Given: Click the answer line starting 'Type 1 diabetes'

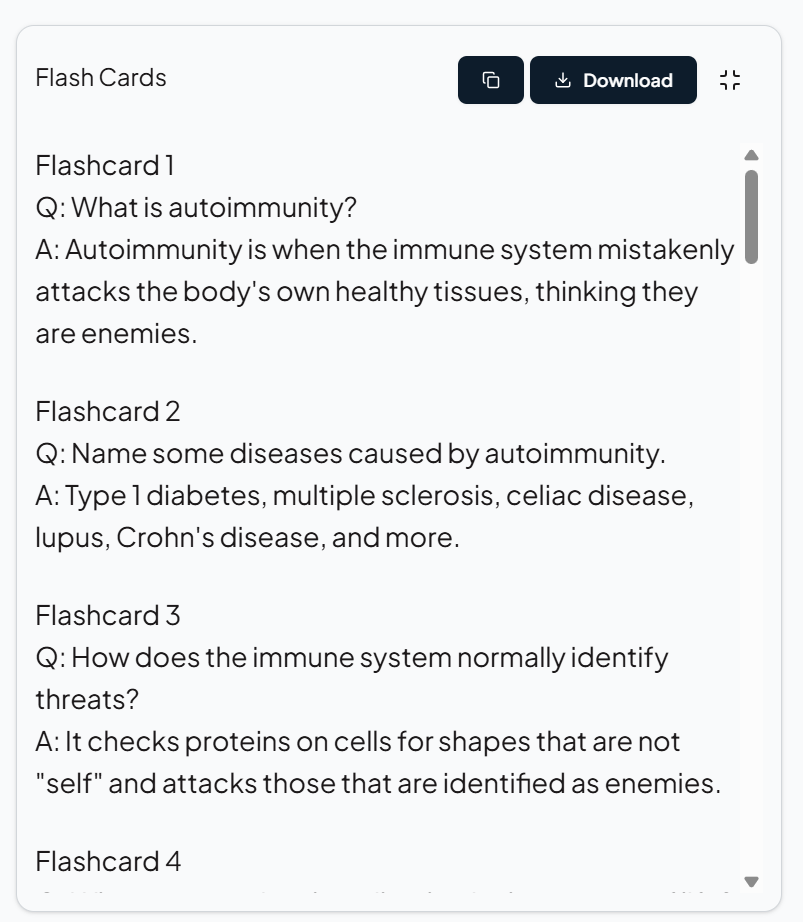Looking at the screenshot, I should coord(365,496).
